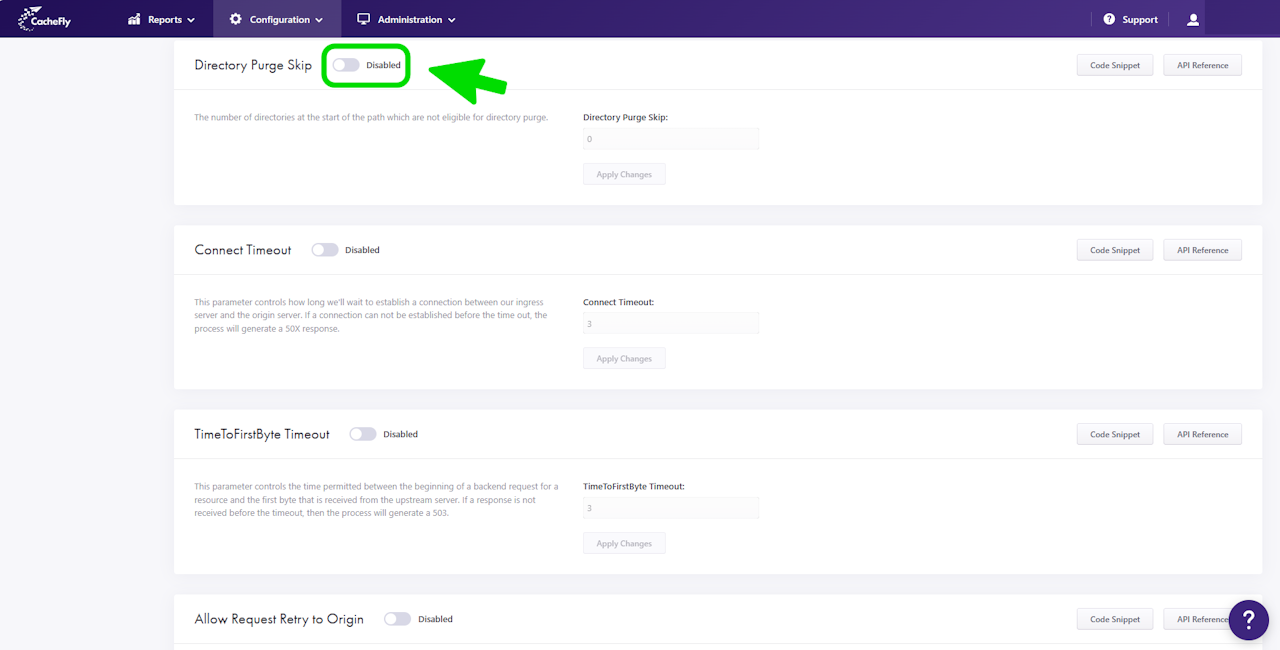Expand the Administration dropdown chevron
1280x650 pixels.
tap(451, 20)
